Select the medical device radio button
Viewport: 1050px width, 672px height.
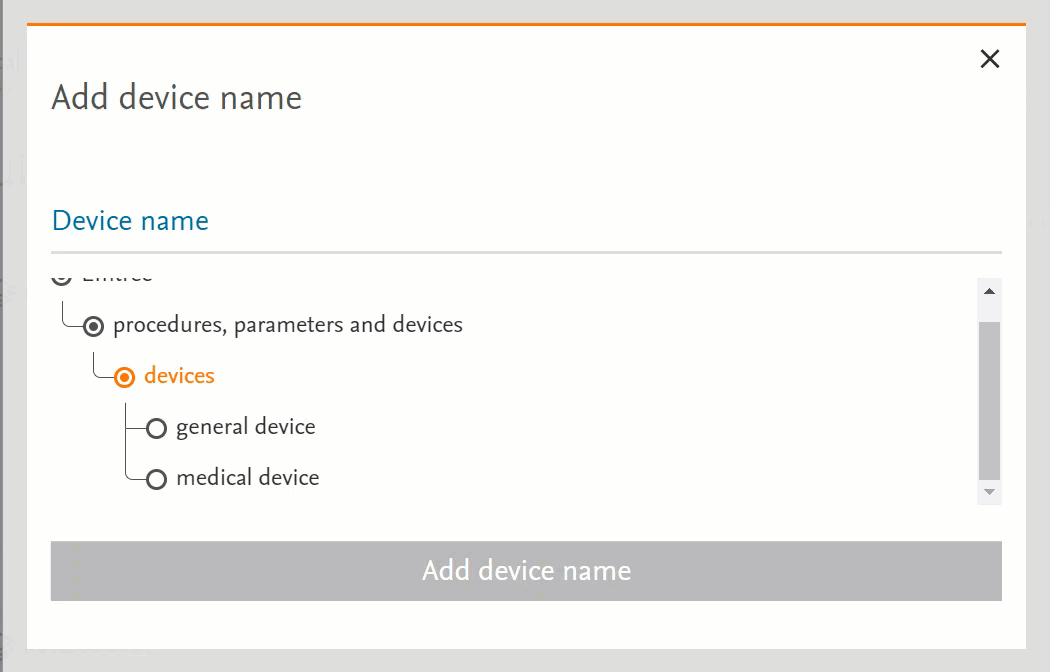[156, 480]
